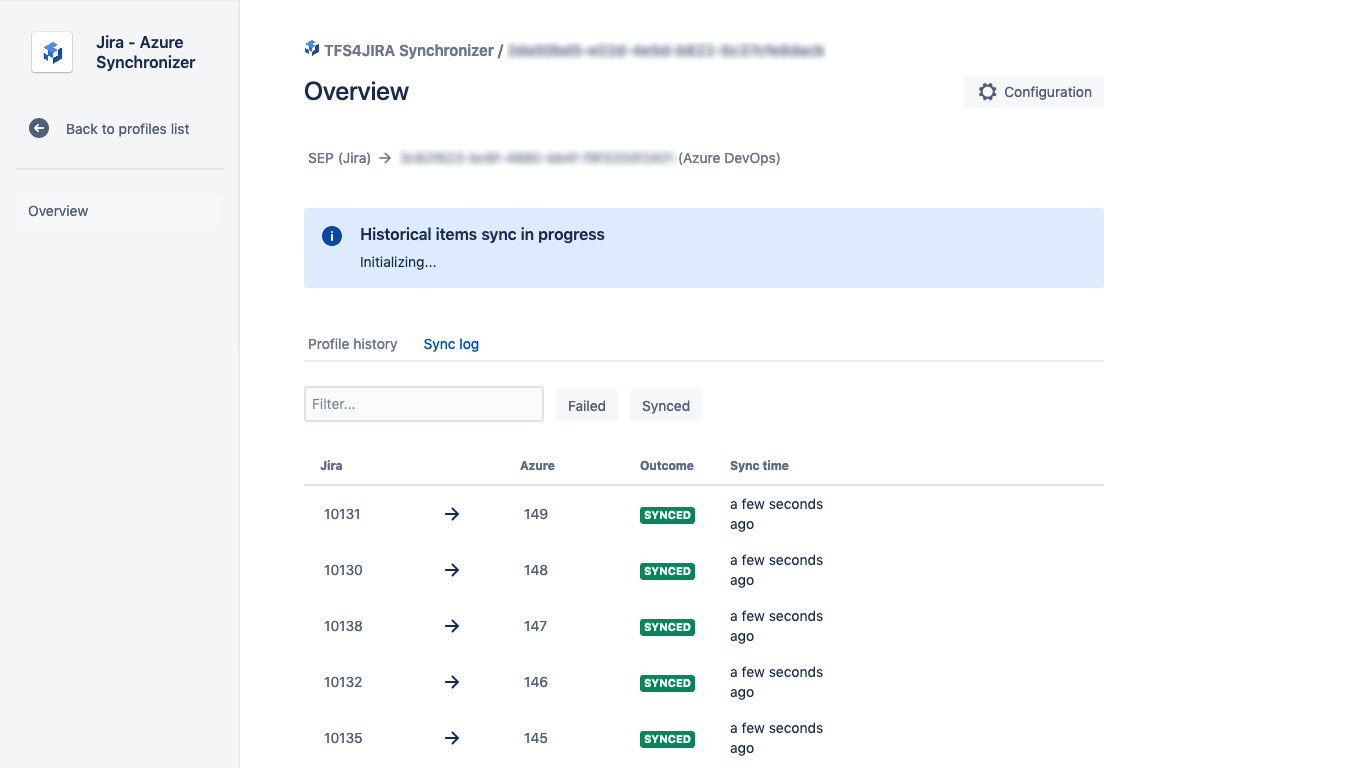
Task: Open the TFS4JIRA Synchronizer breadcrumb link
Action: [409, 50]
